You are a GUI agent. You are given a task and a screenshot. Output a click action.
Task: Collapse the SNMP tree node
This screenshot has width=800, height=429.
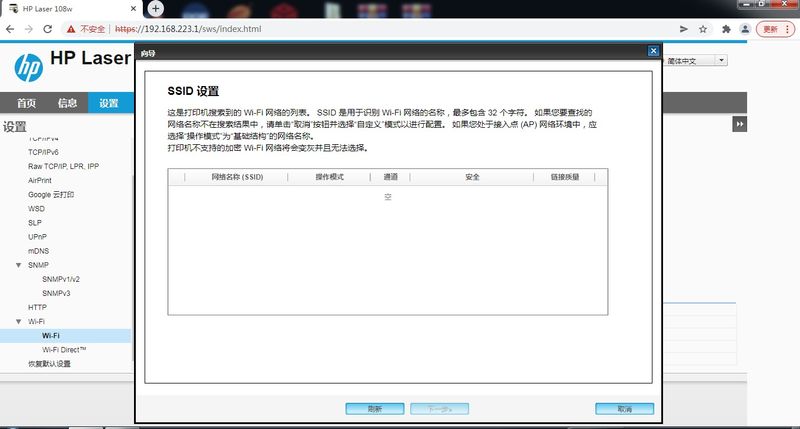coord(18,265)
